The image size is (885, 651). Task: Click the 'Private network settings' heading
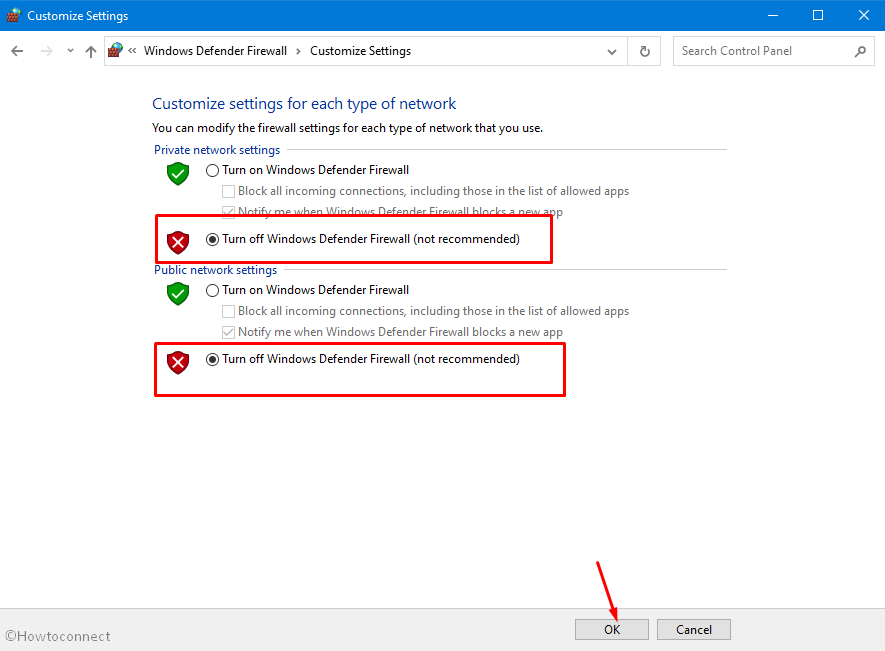point(217,150)
